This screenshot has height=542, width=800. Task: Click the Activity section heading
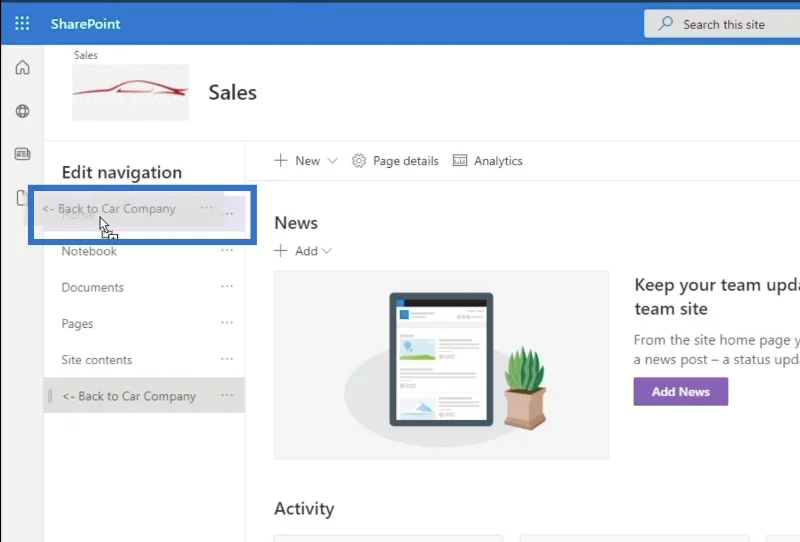coord(304,508)
